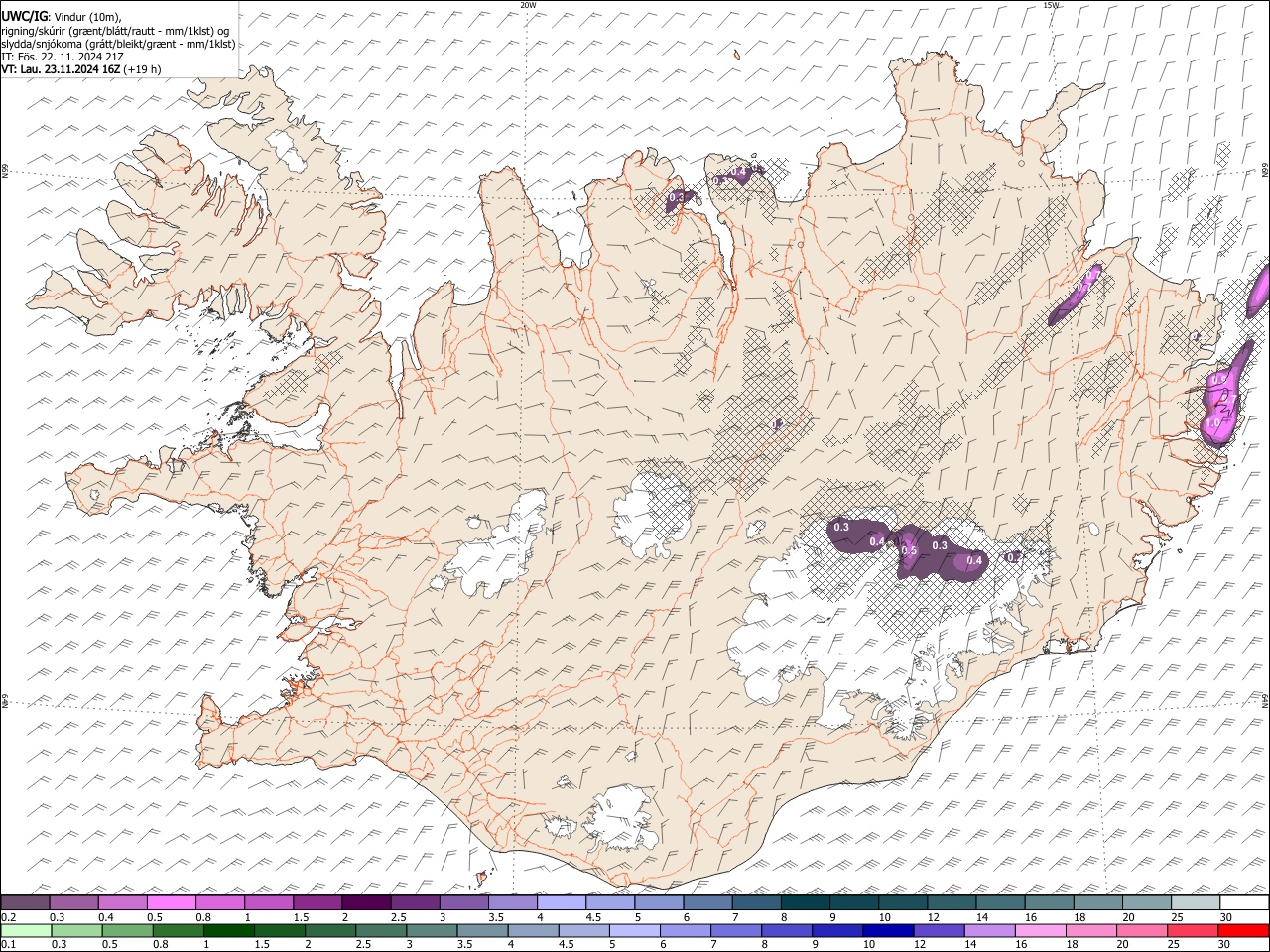Select the dark teal top-row swatch above 8
This screenshot has width=1270, height=952.
[805, 903]
